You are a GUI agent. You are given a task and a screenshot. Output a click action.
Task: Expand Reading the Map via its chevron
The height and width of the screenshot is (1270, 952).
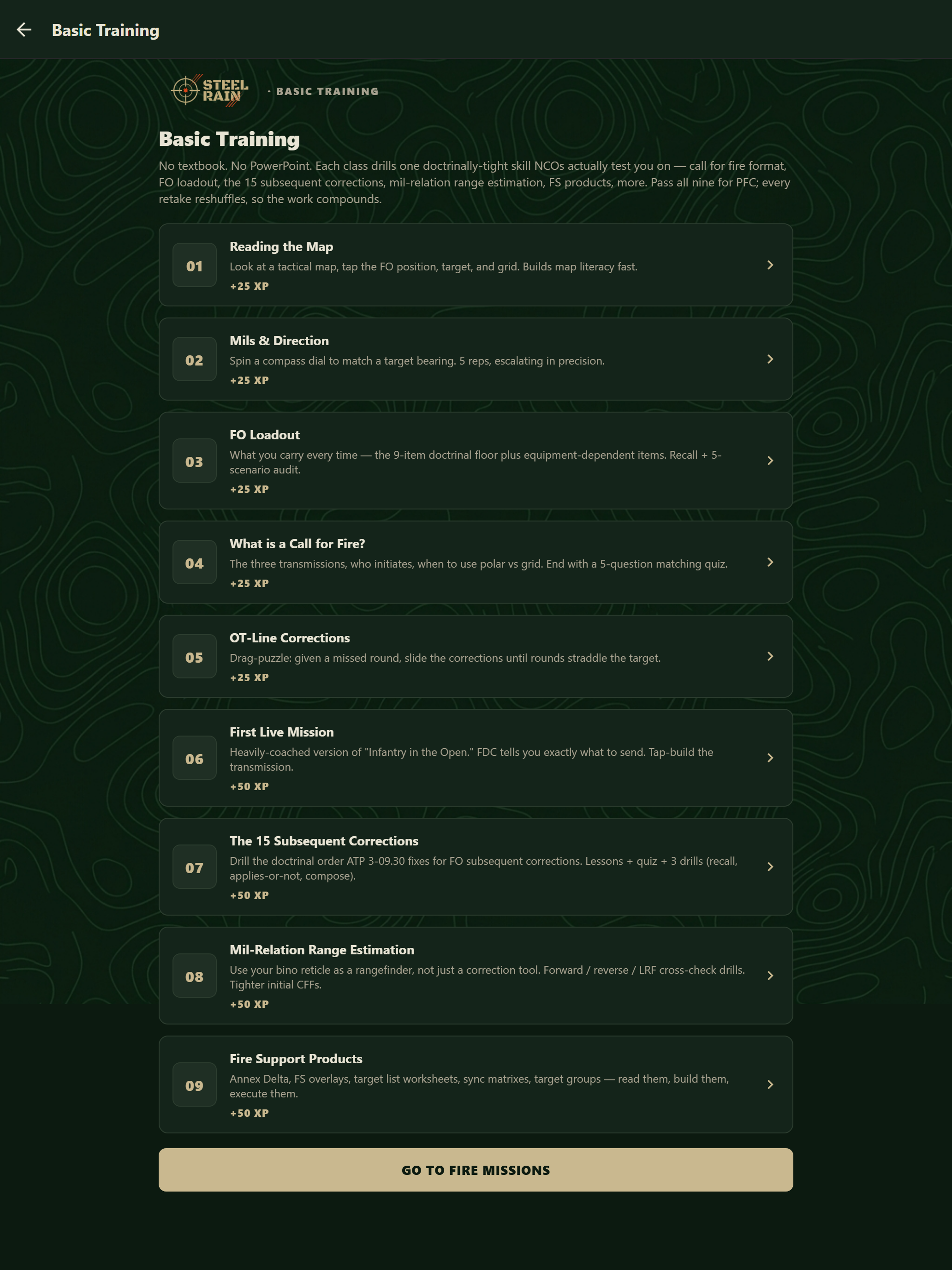point(770,265)
